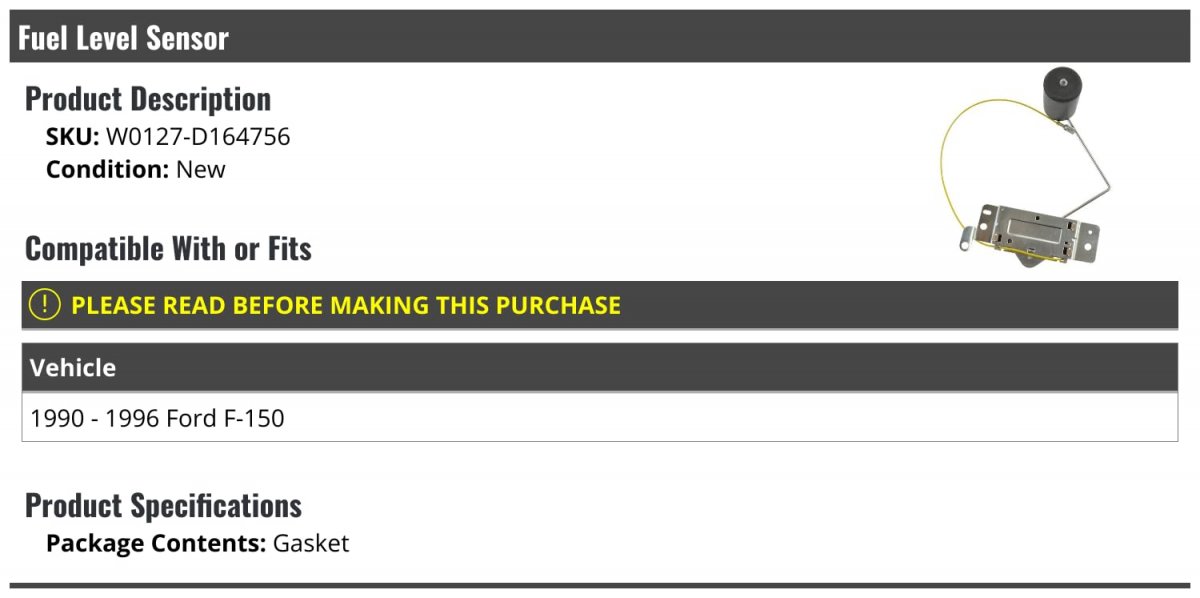Click the SKU number W0127-D164756

[x=198, y=137]
